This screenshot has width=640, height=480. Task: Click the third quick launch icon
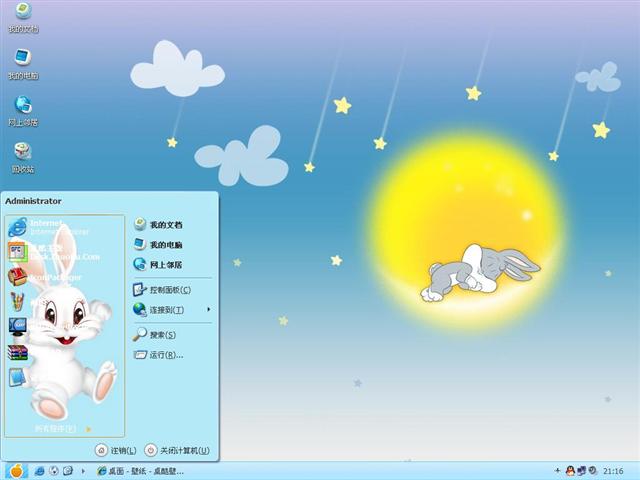(x=68, y=471)
